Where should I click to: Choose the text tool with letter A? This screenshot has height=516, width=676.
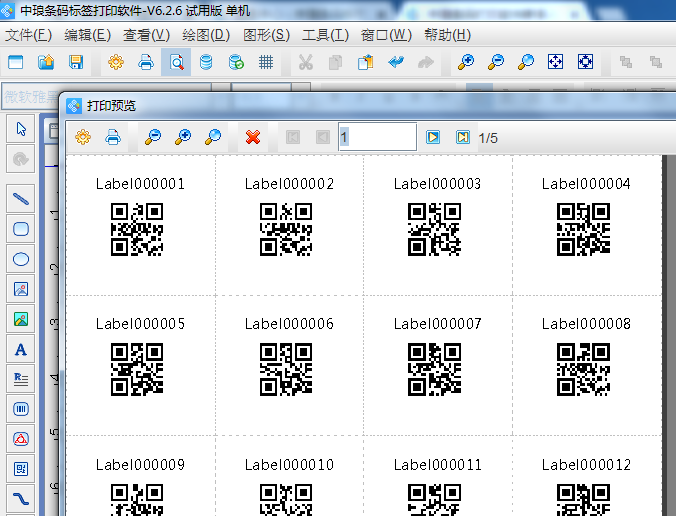click(20, 349)
